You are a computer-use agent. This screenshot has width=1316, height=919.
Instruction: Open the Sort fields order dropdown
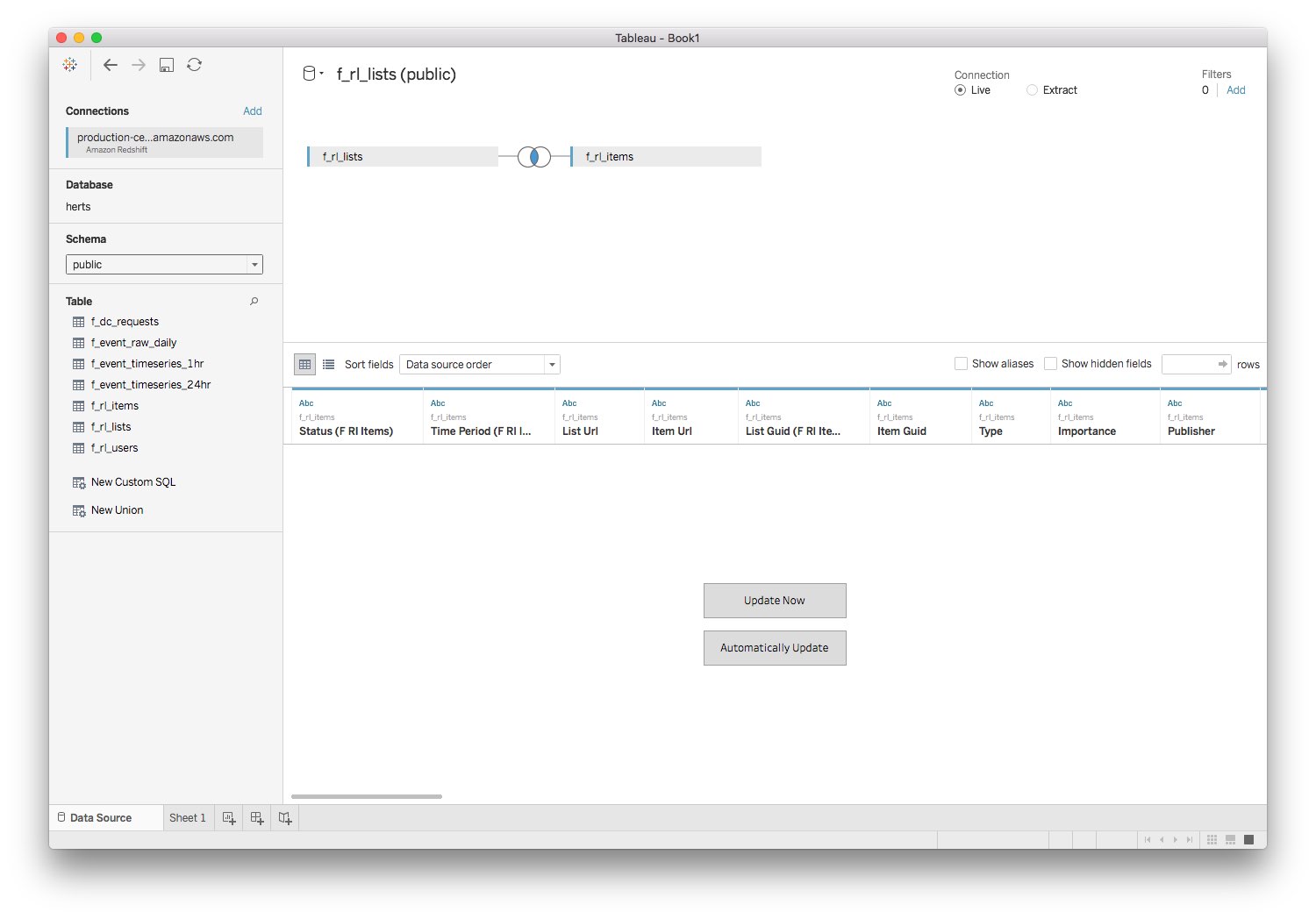click(552, 364)
